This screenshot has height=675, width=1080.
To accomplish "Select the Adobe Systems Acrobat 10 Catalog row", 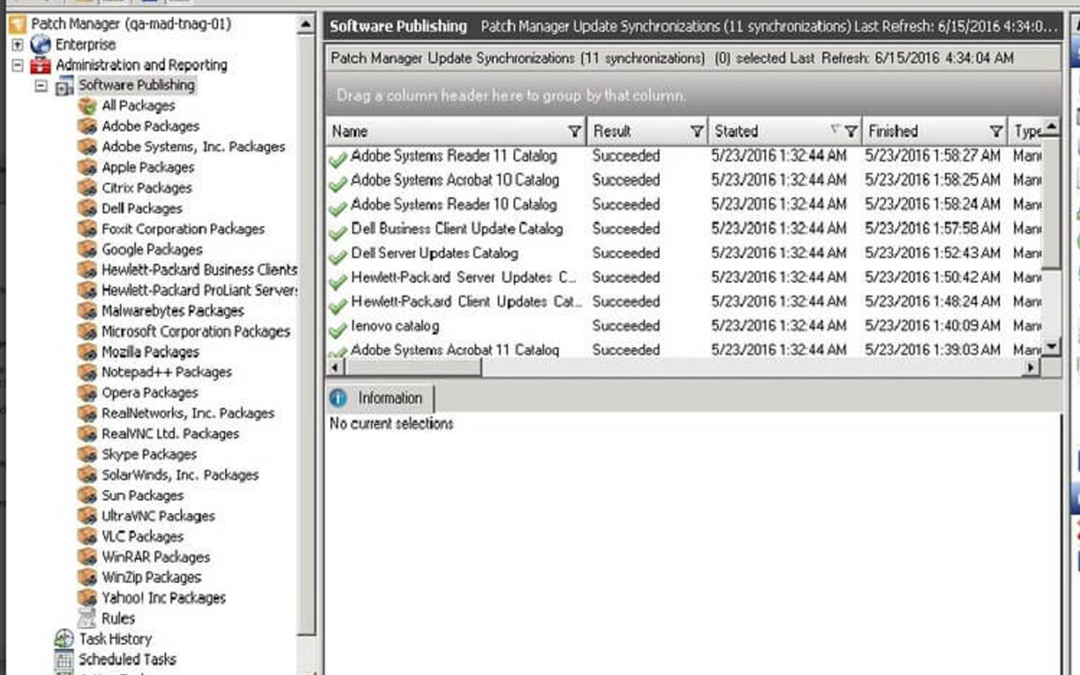I will pos(683,180).
